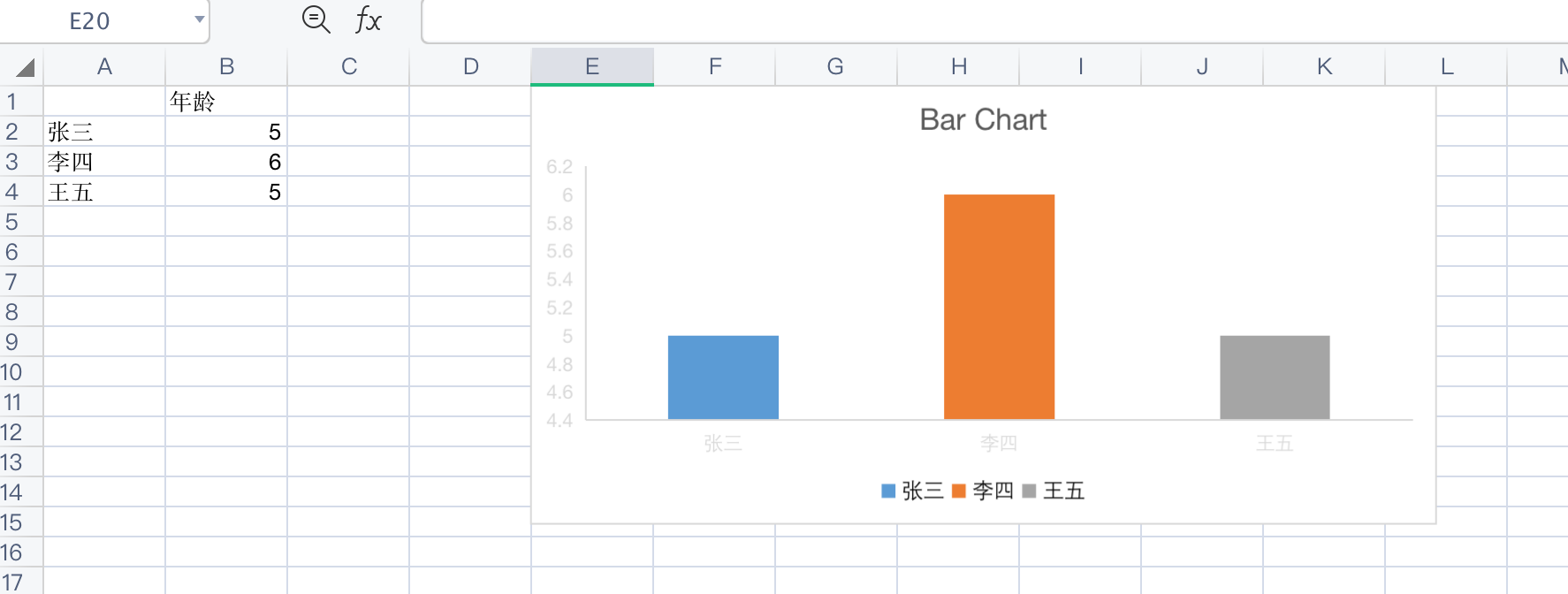1568x594 pixels.
Task: Click cell A2 containing 张三
Action: coord(104,132)
